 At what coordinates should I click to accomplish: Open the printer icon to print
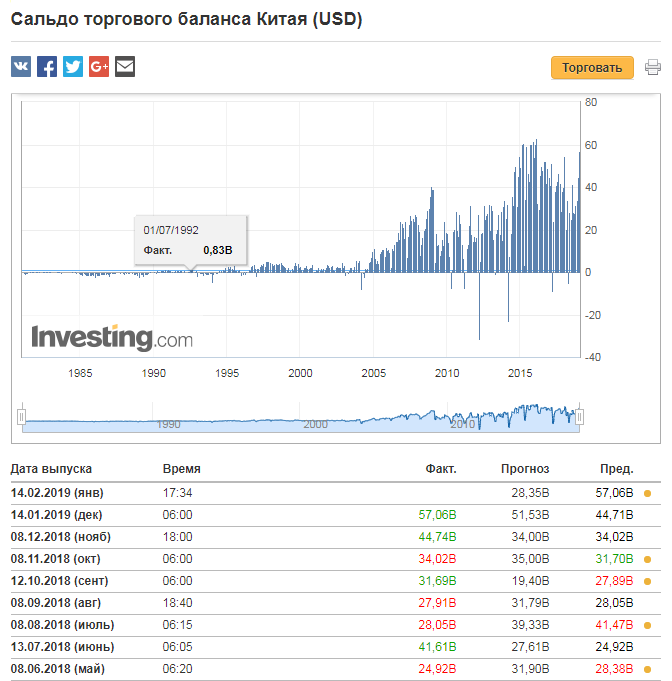pyautogui.click(x=652, y=67)
